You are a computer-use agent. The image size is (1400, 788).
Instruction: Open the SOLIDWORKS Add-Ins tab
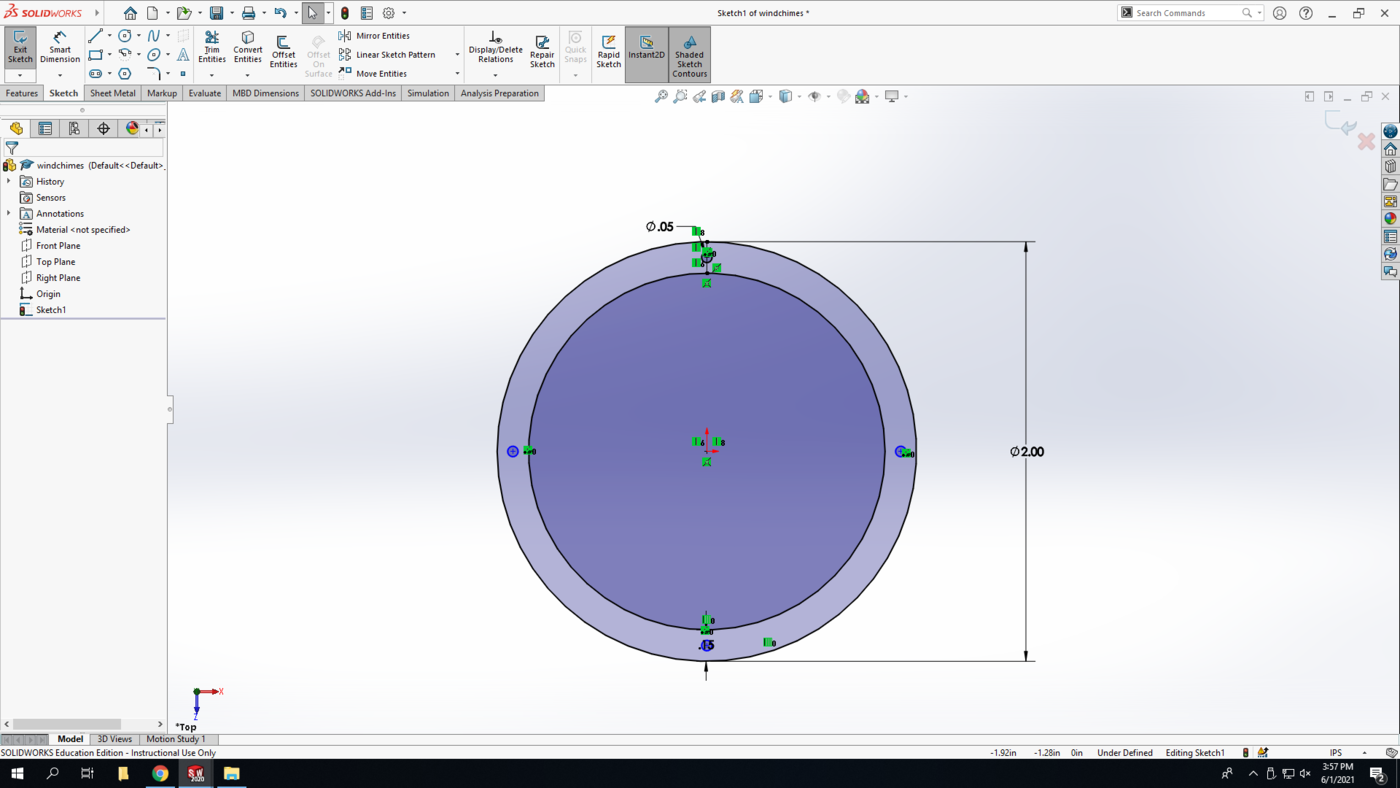pyautogui.click(x=353, y=93)
